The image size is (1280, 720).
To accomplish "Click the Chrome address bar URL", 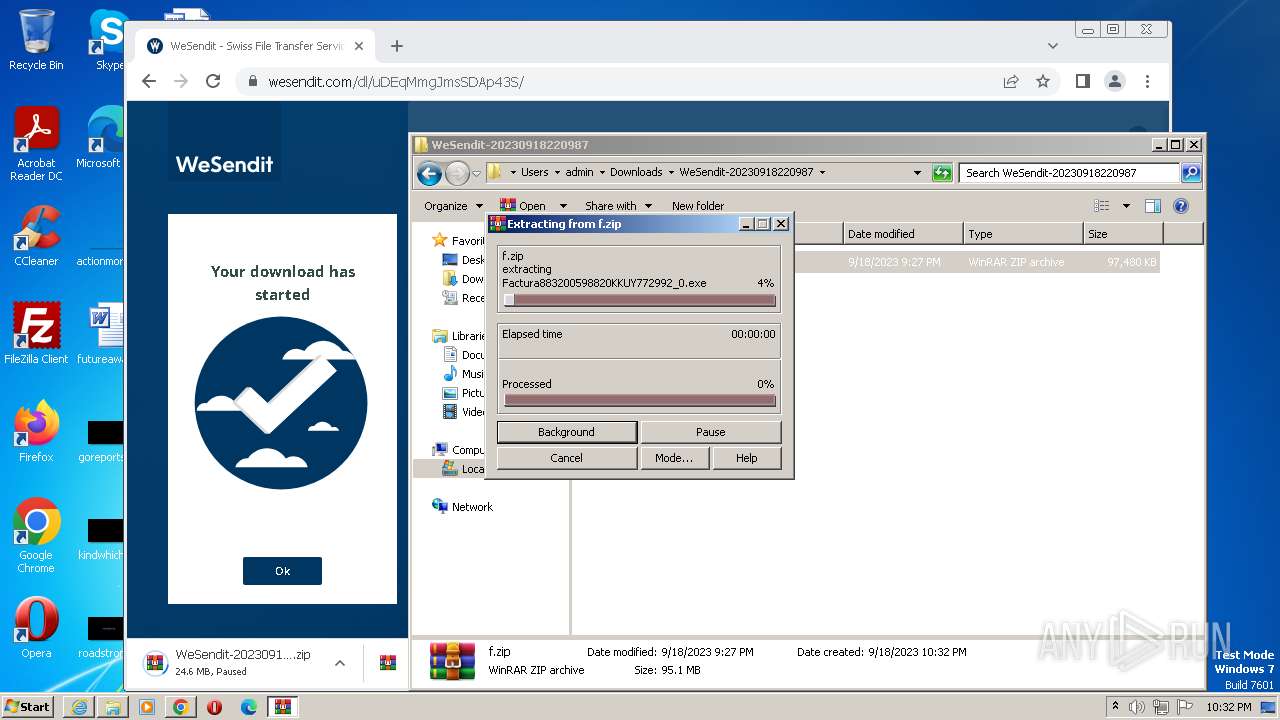I will [396, 82].
